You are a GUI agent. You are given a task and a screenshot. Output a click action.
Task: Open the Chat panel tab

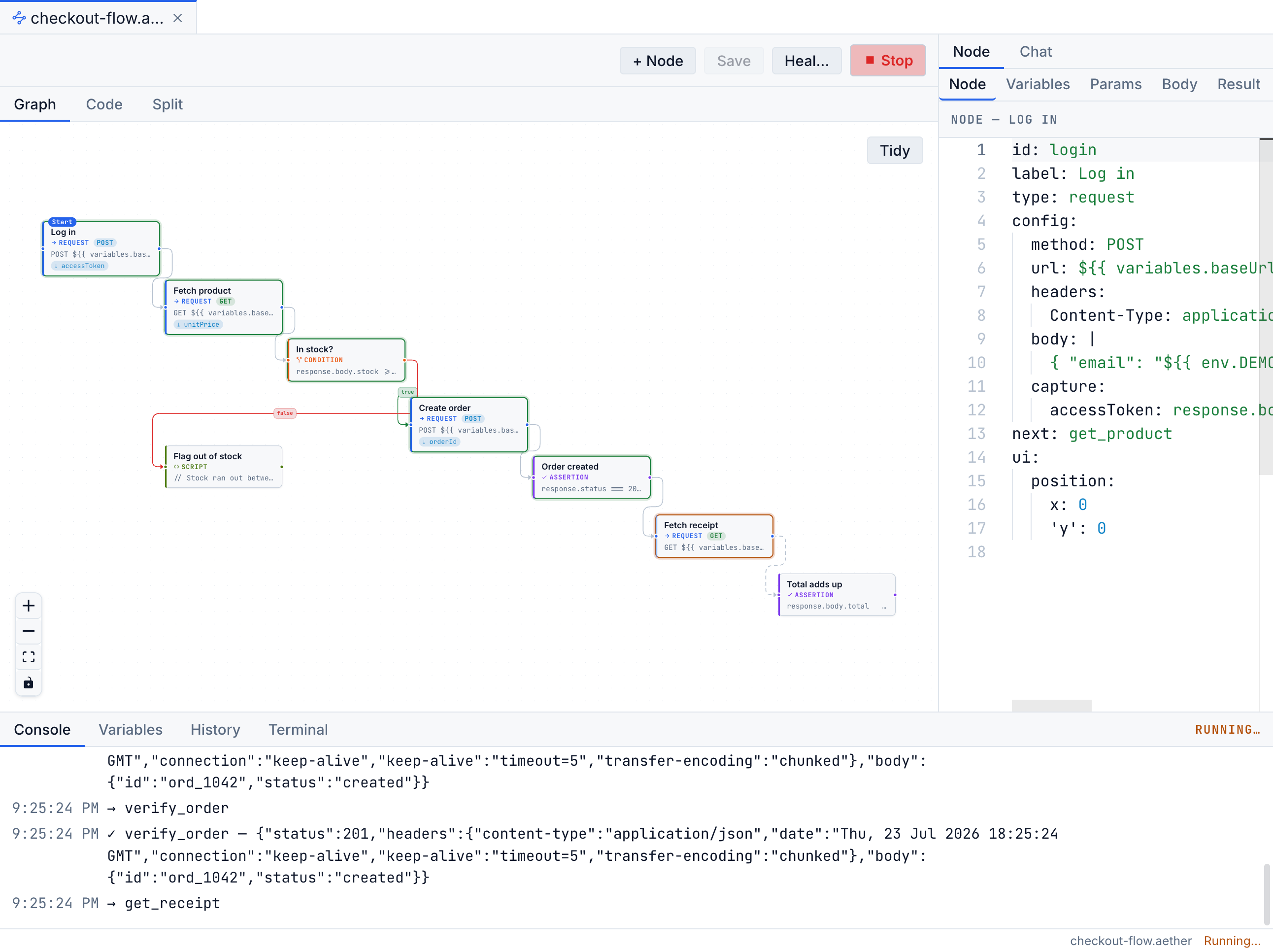coord(1036,52)
